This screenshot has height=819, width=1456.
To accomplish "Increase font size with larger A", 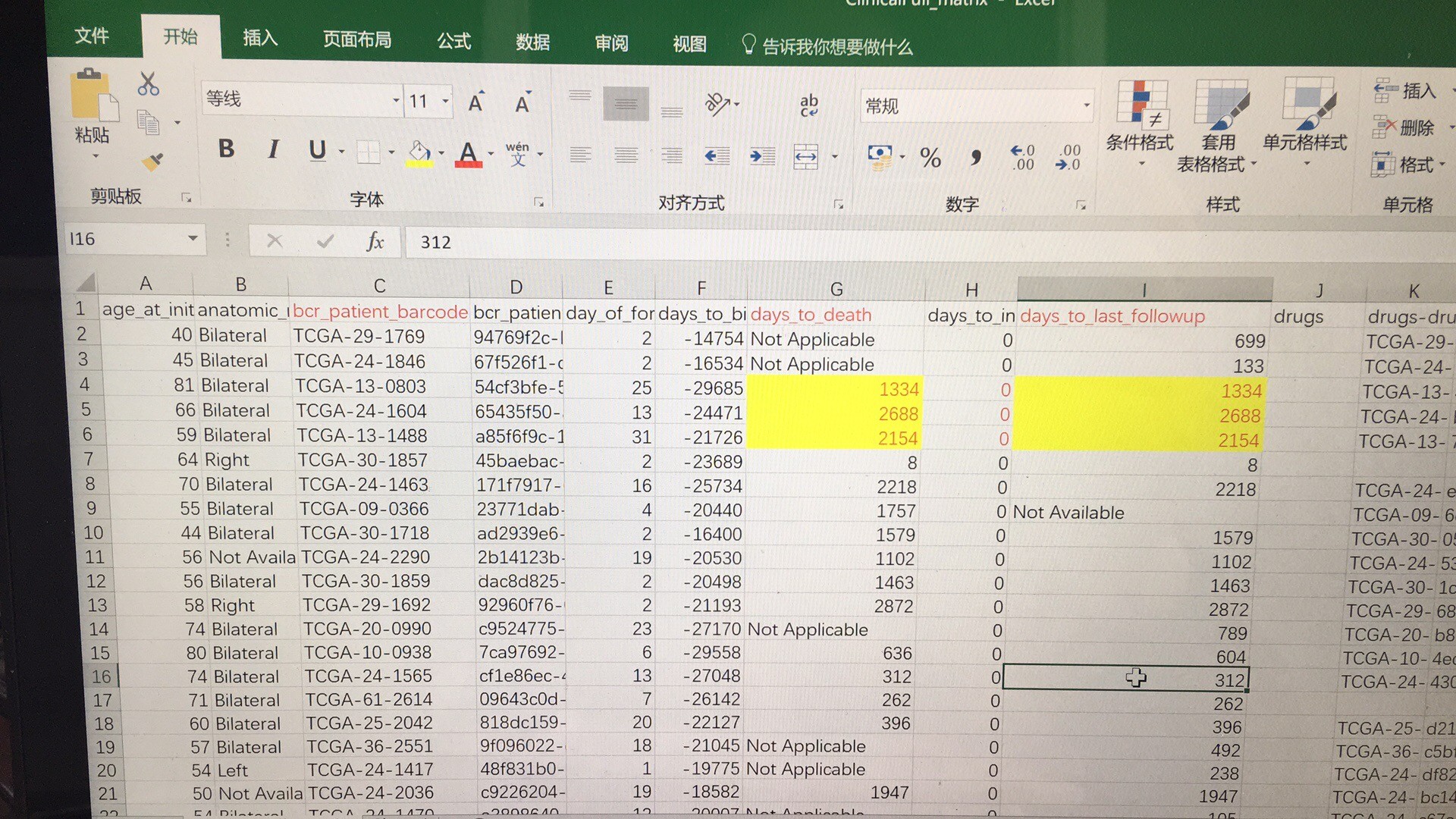I will point(476,102).
